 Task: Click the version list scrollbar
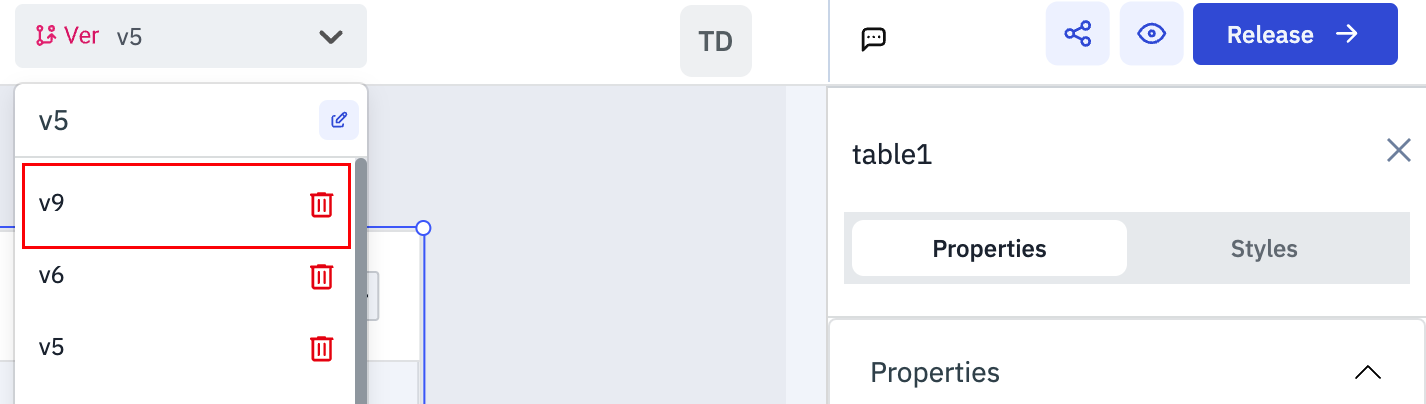(360, 280)
